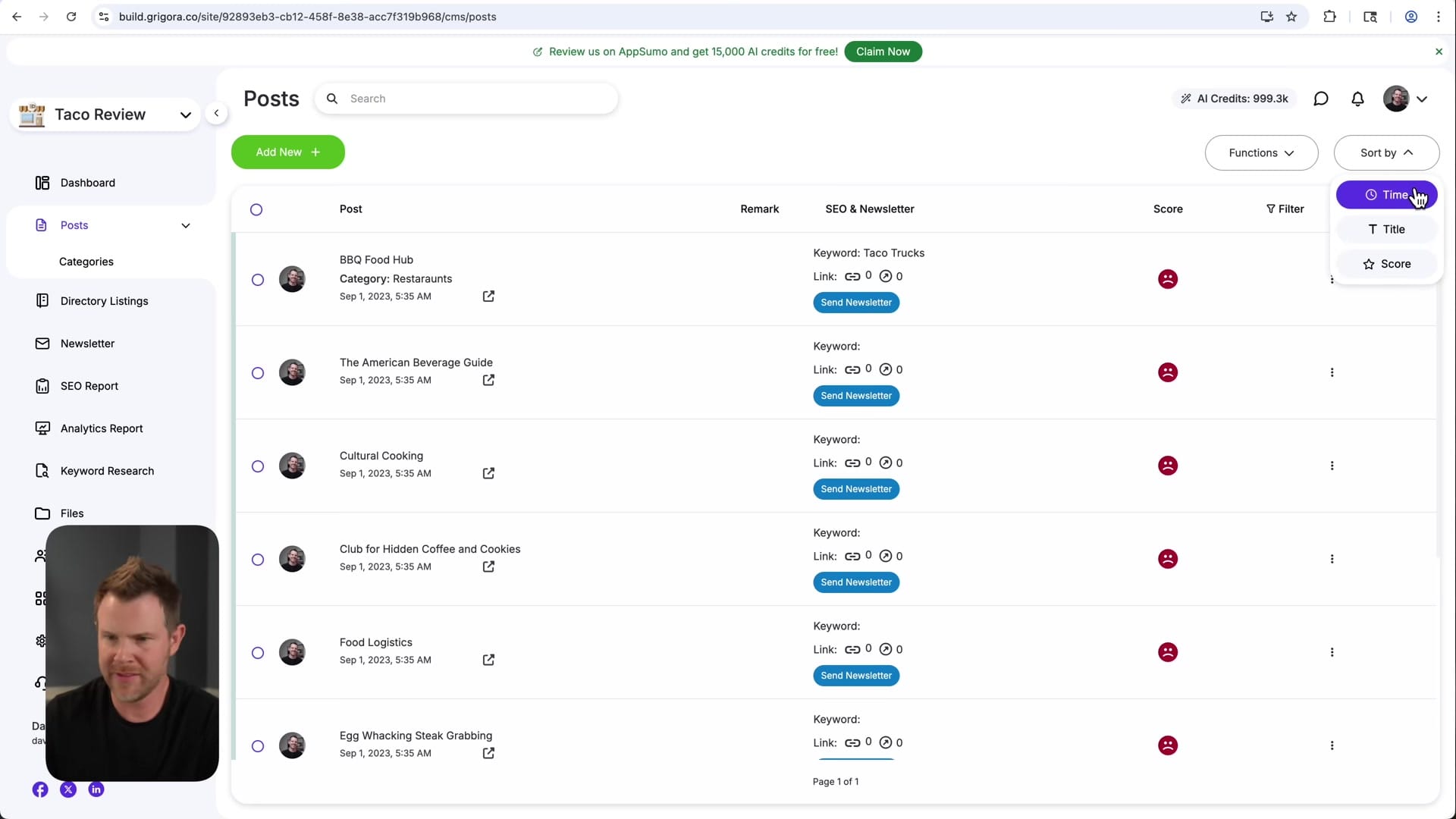Select Club for Hidden Coffee and Cookies checkbox
1456x819 pixels.
258,560
